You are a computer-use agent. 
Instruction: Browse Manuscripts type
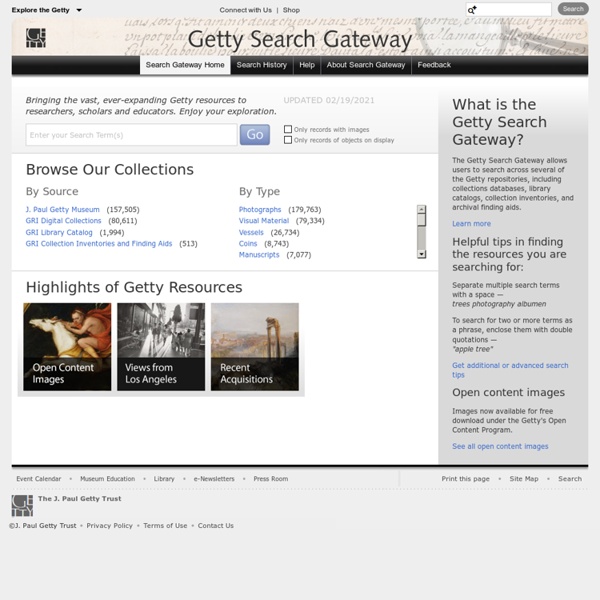tap(259, 255)
